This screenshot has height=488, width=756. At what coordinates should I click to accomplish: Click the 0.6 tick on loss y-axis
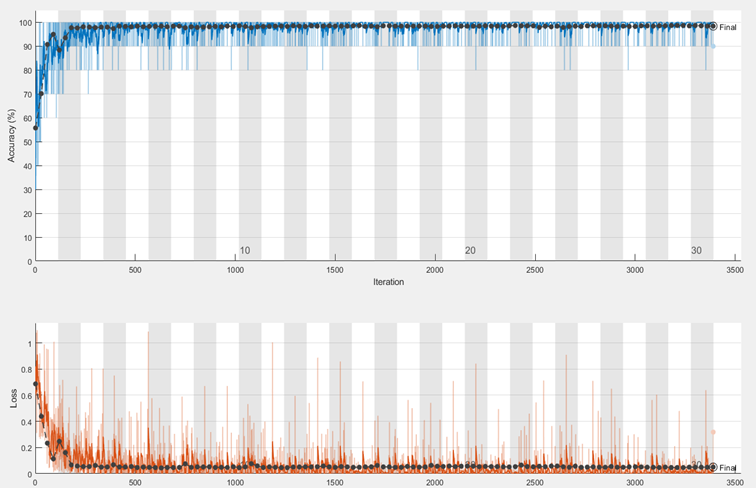[x=25, y=395]
